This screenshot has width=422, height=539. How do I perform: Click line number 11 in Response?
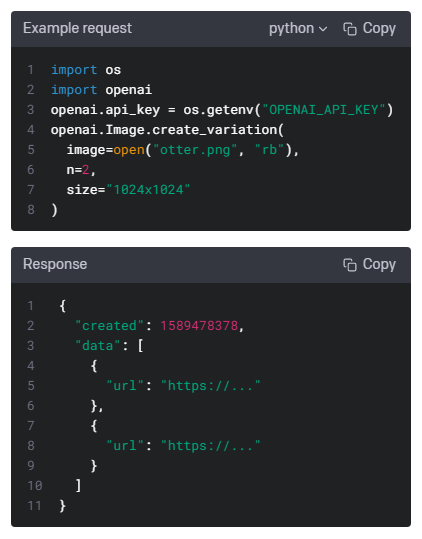[x=34, y=506]
